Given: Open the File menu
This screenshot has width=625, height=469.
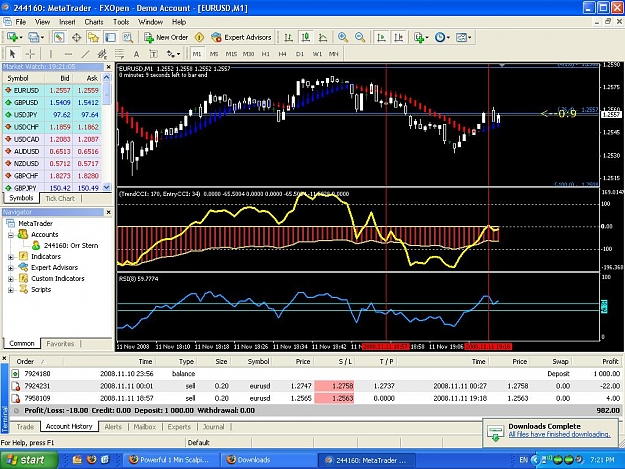Looking at the screenshot, I should point(21,22).
